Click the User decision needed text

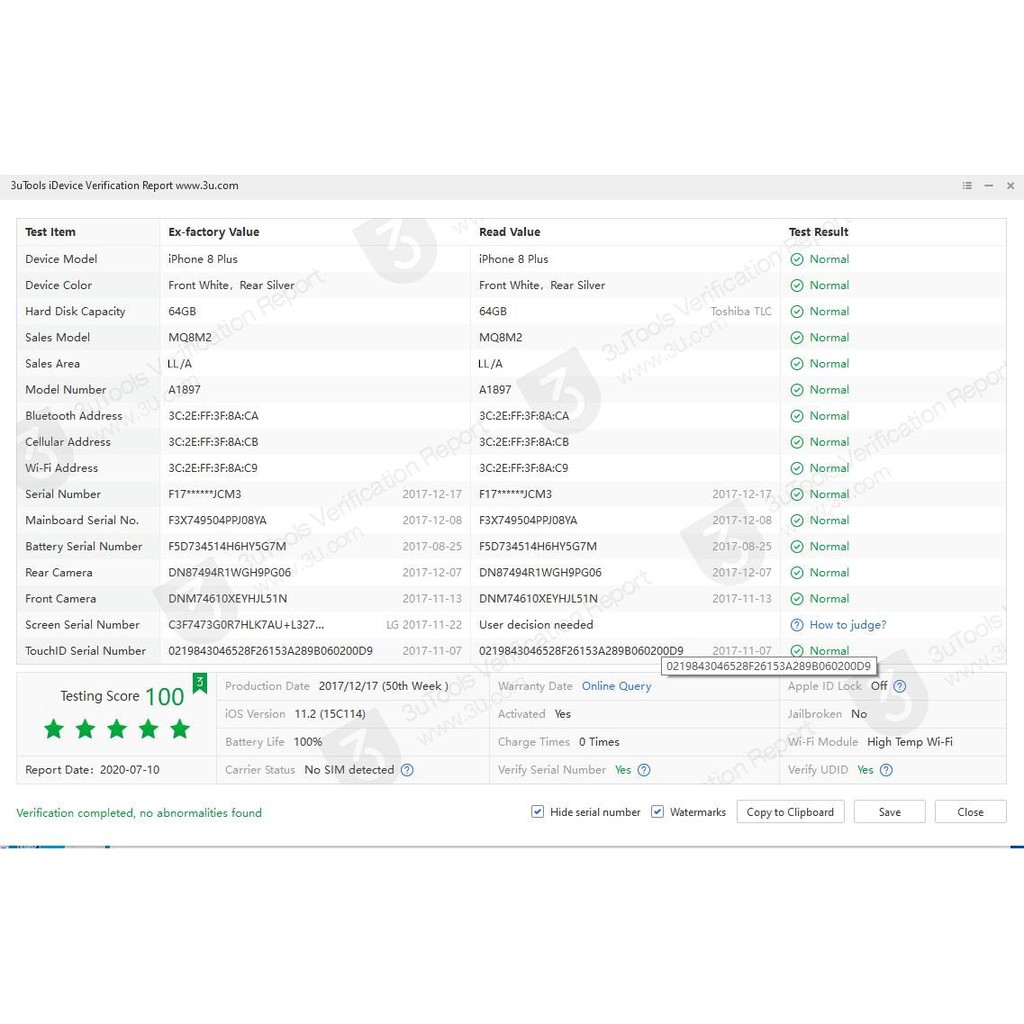click(x=536, y=625)
